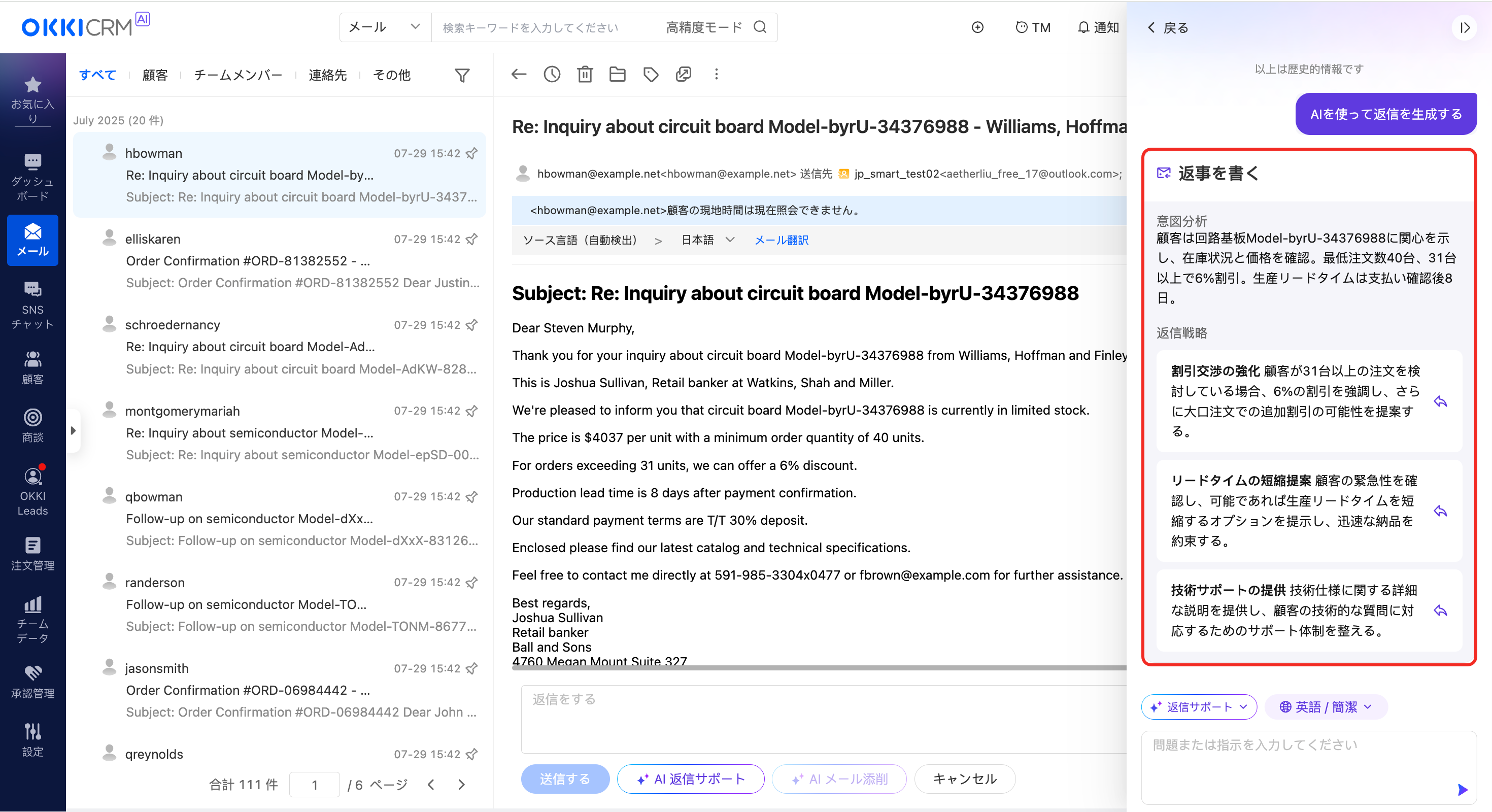Click AIを使って返信を生成する button
Viewport: 1492px width, 812px height.
click(1385, 114)
